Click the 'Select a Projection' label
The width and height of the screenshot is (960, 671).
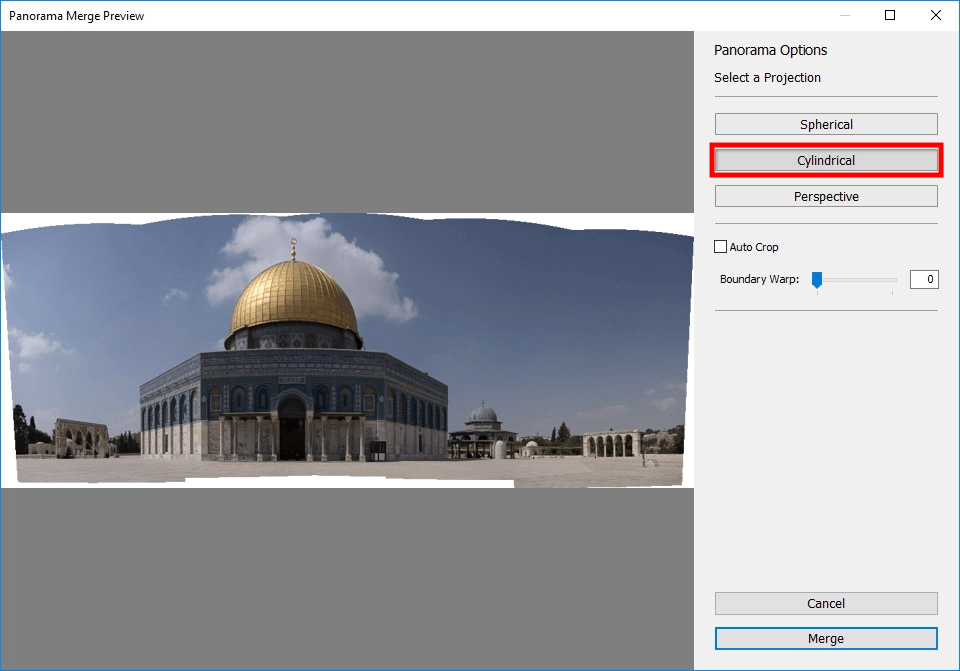767,78
